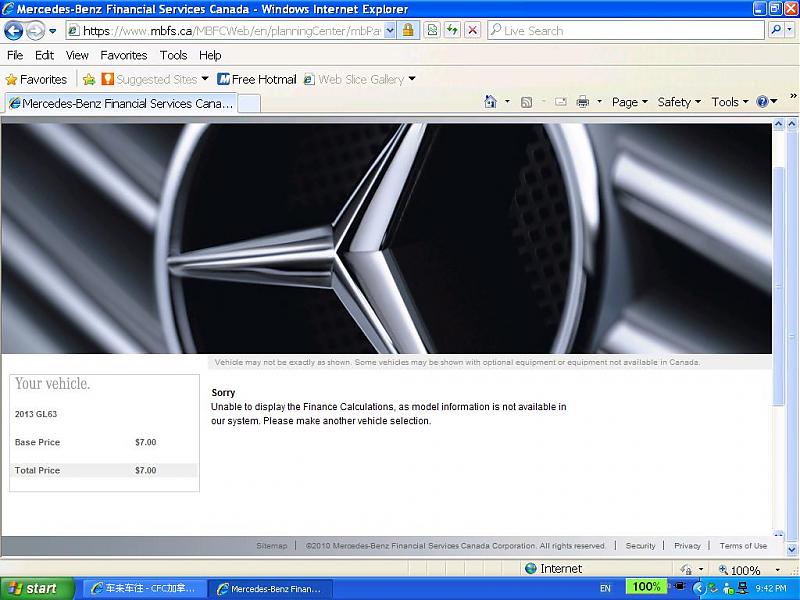800x600 pixels.
Task: Open the Free Hotmail favorites link
Action: (x=257, y=80)
